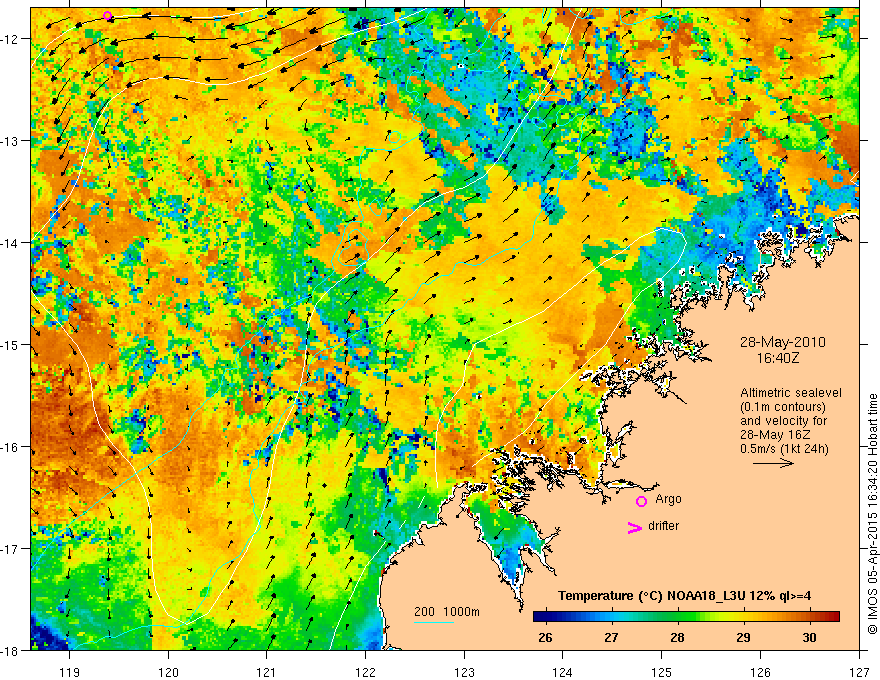Click the temperature color bar
This screenshot has height=680, width=880.
point(686,616)
